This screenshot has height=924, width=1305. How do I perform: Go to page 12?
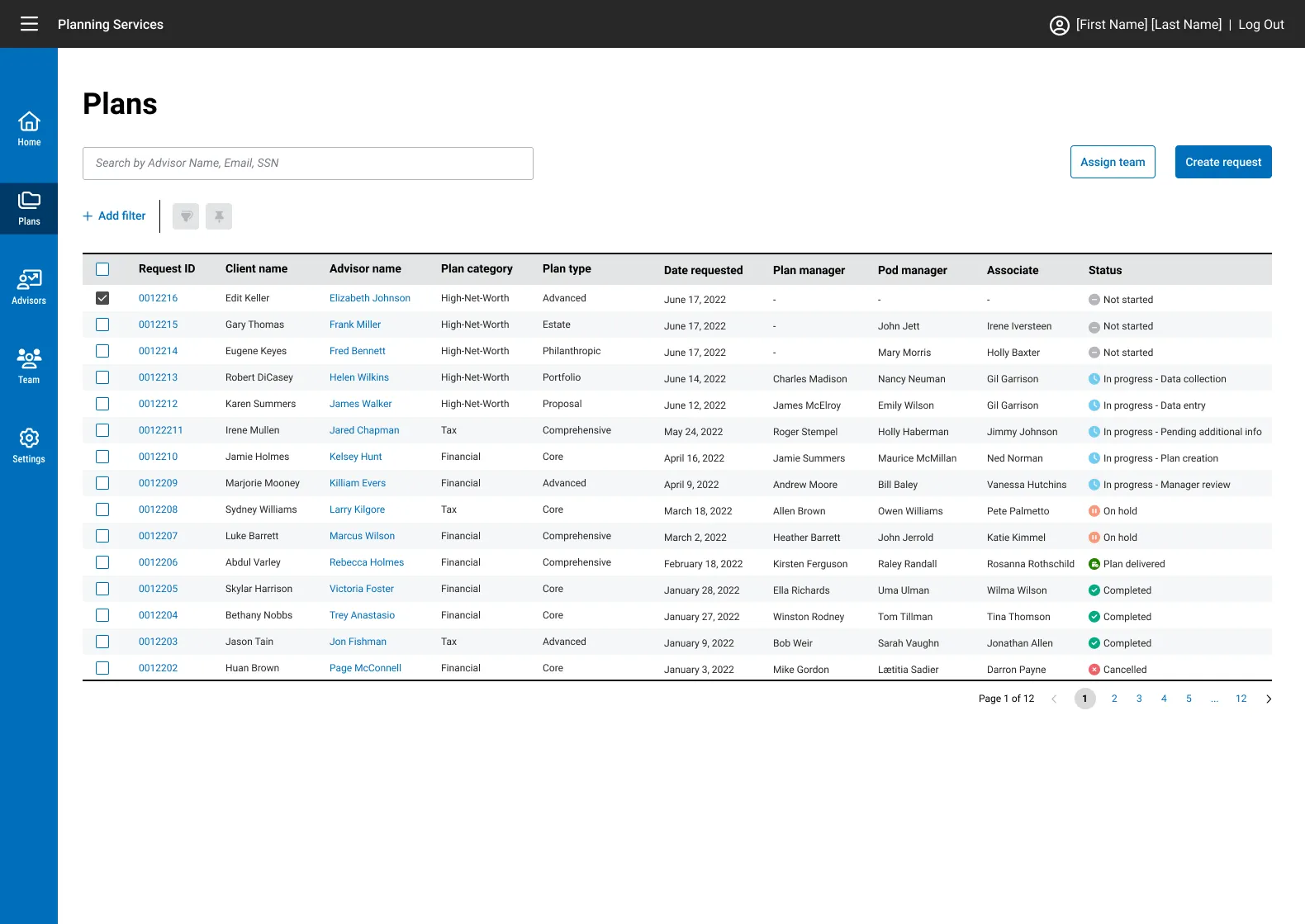(1241, 699)
